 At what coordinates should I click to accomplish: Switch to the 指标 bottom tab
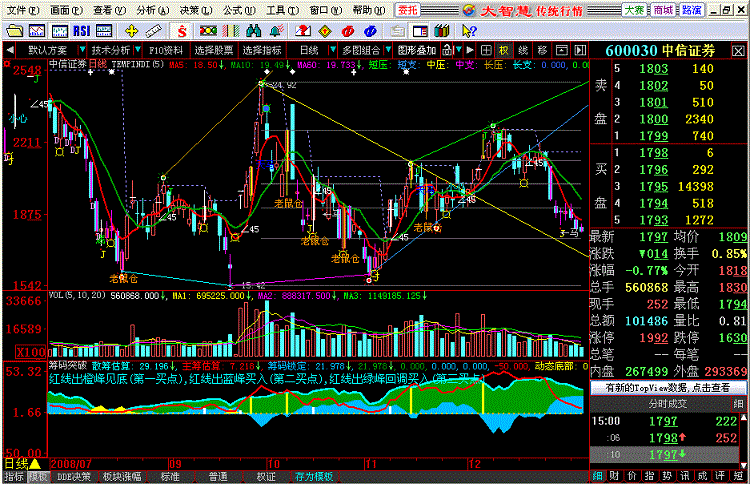(14, 477)
